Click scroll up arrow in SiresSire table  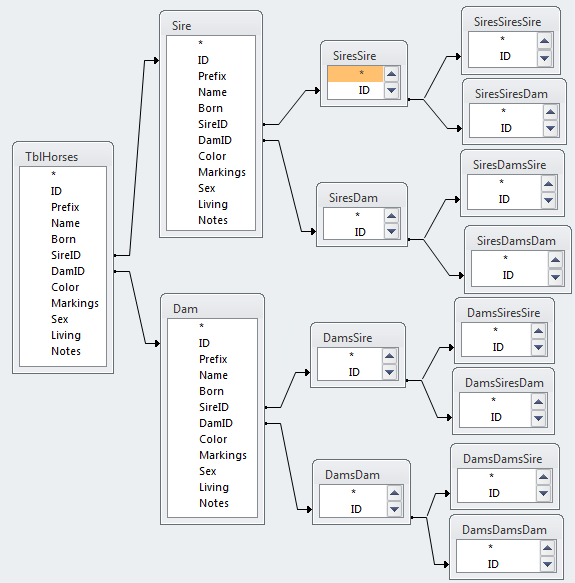[x=391, y=74]
